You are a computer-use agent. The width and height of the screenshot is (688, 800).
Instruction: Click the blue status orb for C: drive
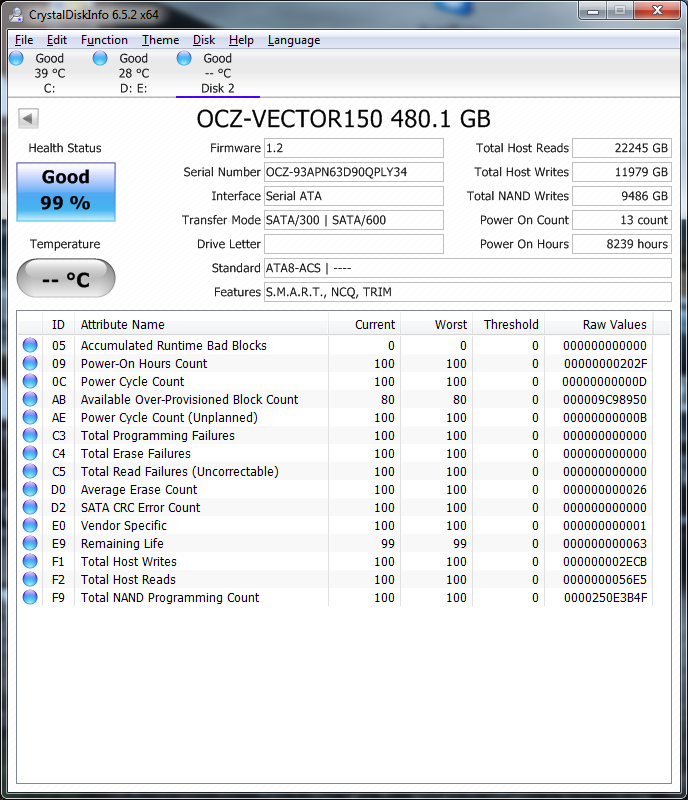[x=16, y=58]
